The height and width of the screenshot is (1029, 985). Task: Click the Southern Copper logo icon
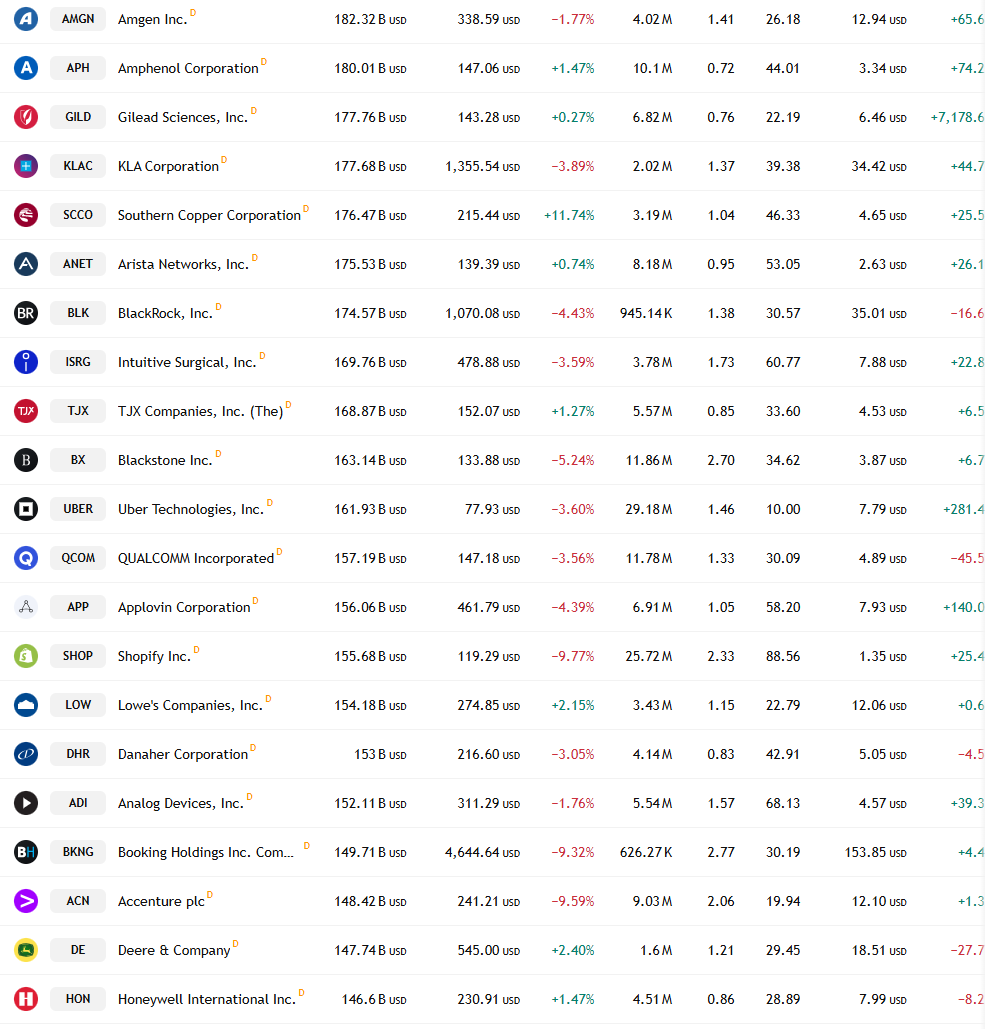coord(26,215)
